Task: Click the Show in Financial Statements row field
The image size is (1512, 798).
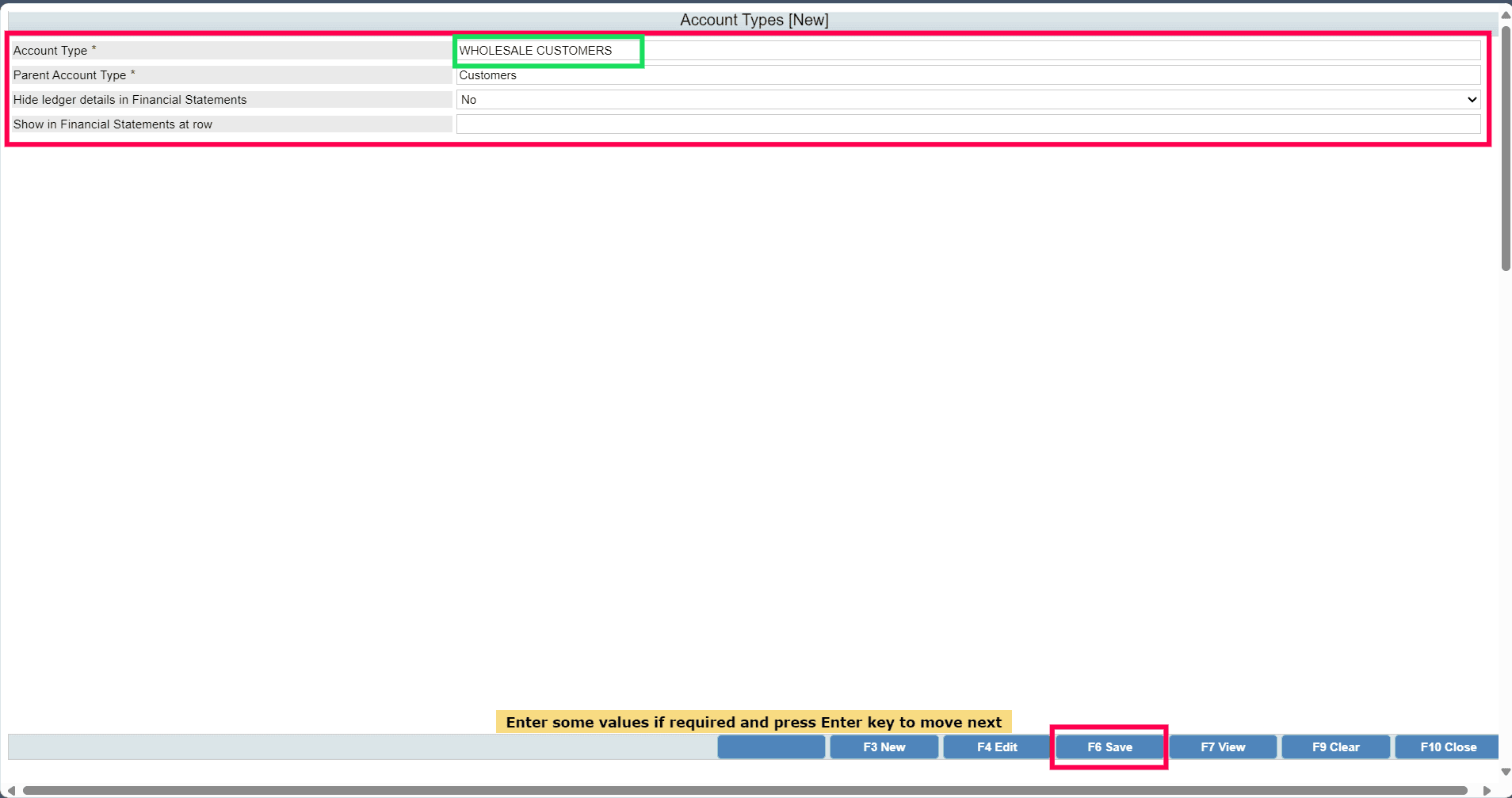Action: pyautogui.click(x=968, y=124)
